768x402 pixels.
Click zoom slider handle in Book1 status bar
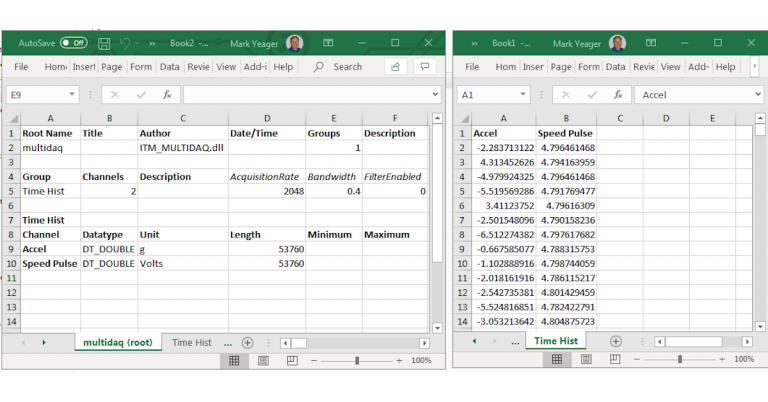[680, 359]
